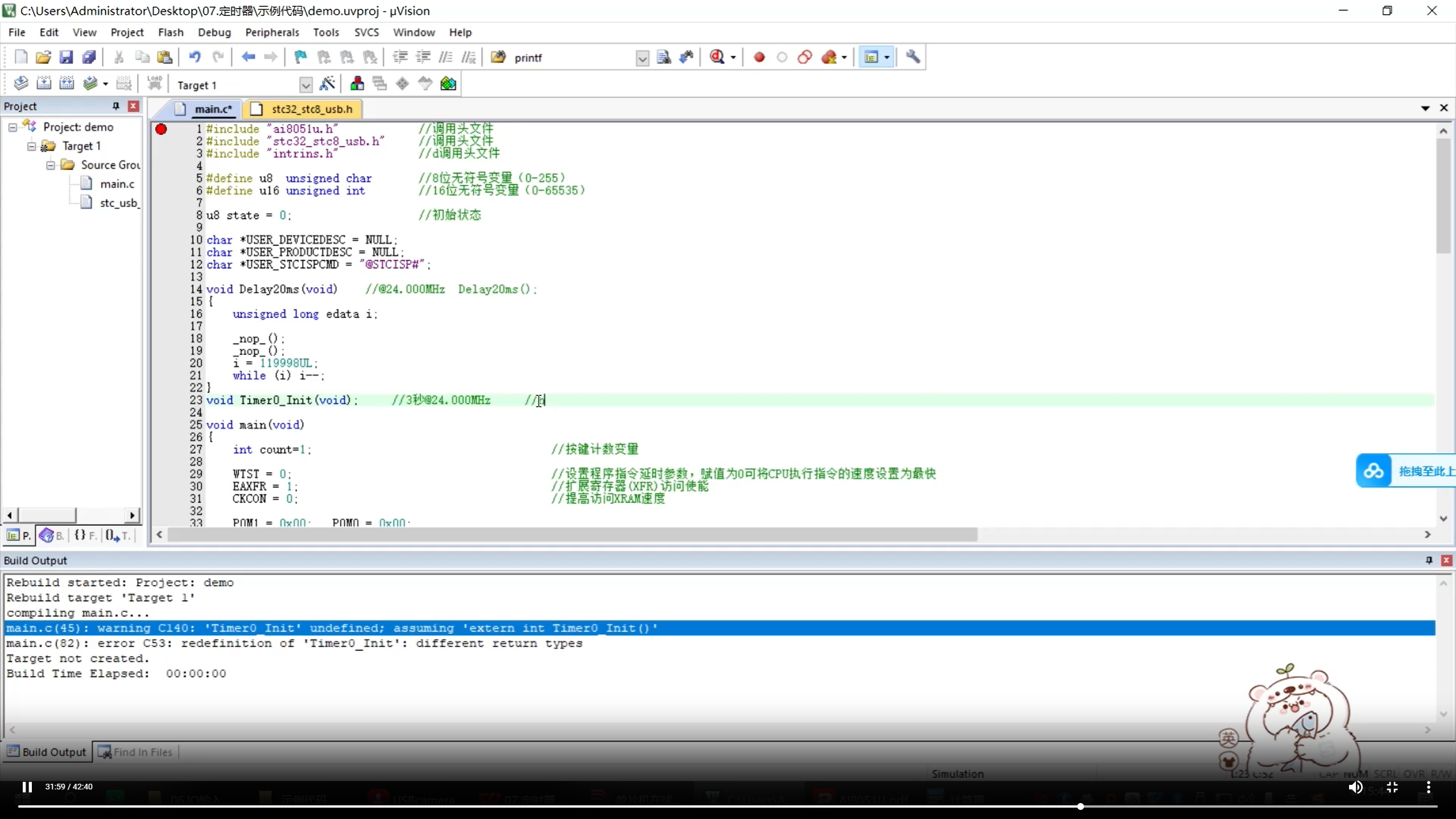Pause the video playback
The height and width of the screenshot is (819, 1456).
click(27, 787)
